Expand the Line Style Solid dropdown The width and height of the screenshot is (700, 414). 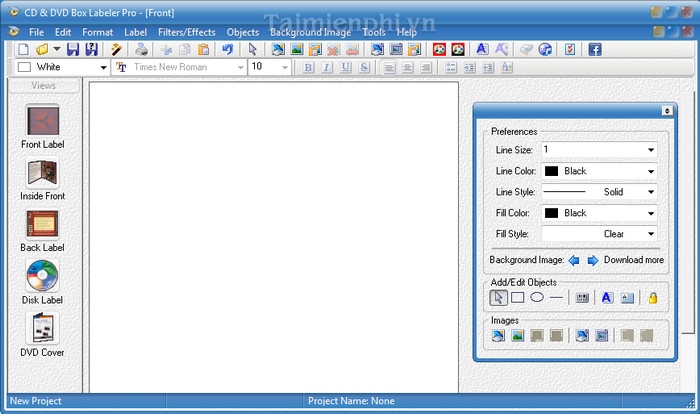click(x=651, y=192)
